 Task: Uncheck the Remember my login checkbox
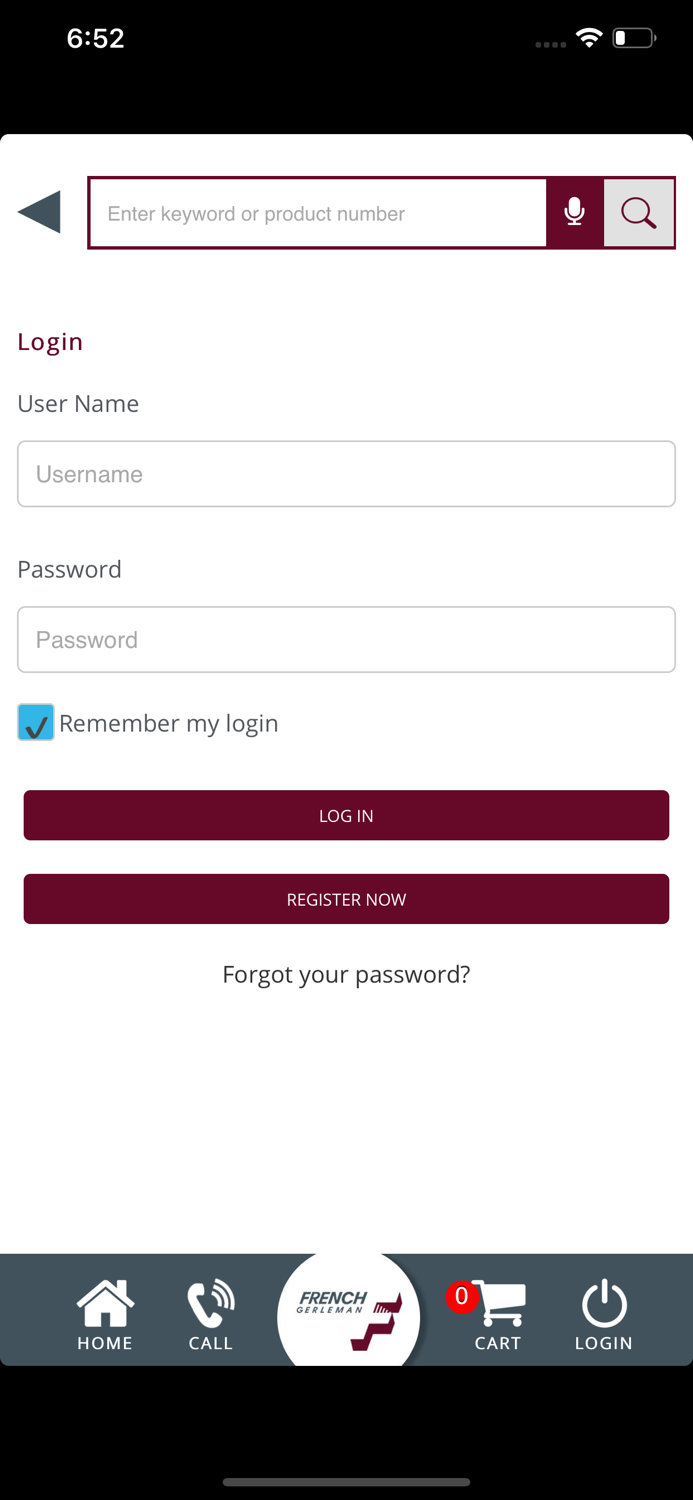[x=36, y=722]
